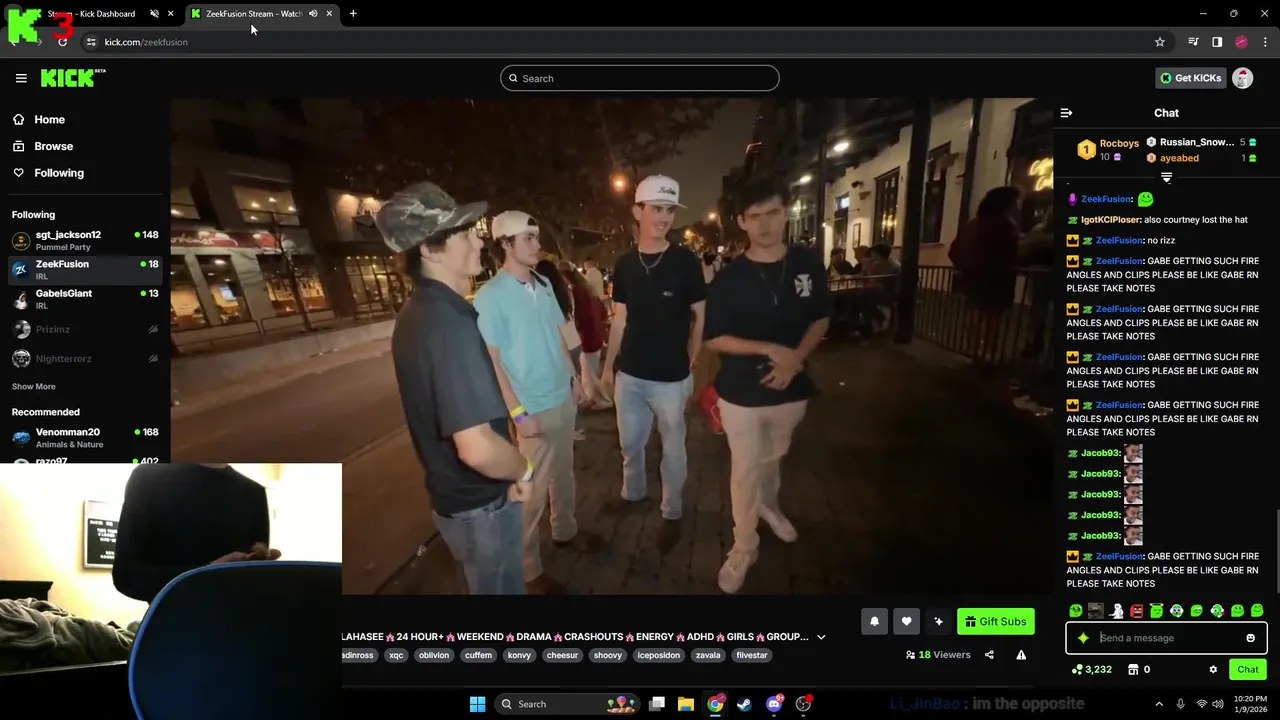Click the first Jacob93 username in chat
This screenshot has width=1280, height=720.
(x=1100, y=453)
